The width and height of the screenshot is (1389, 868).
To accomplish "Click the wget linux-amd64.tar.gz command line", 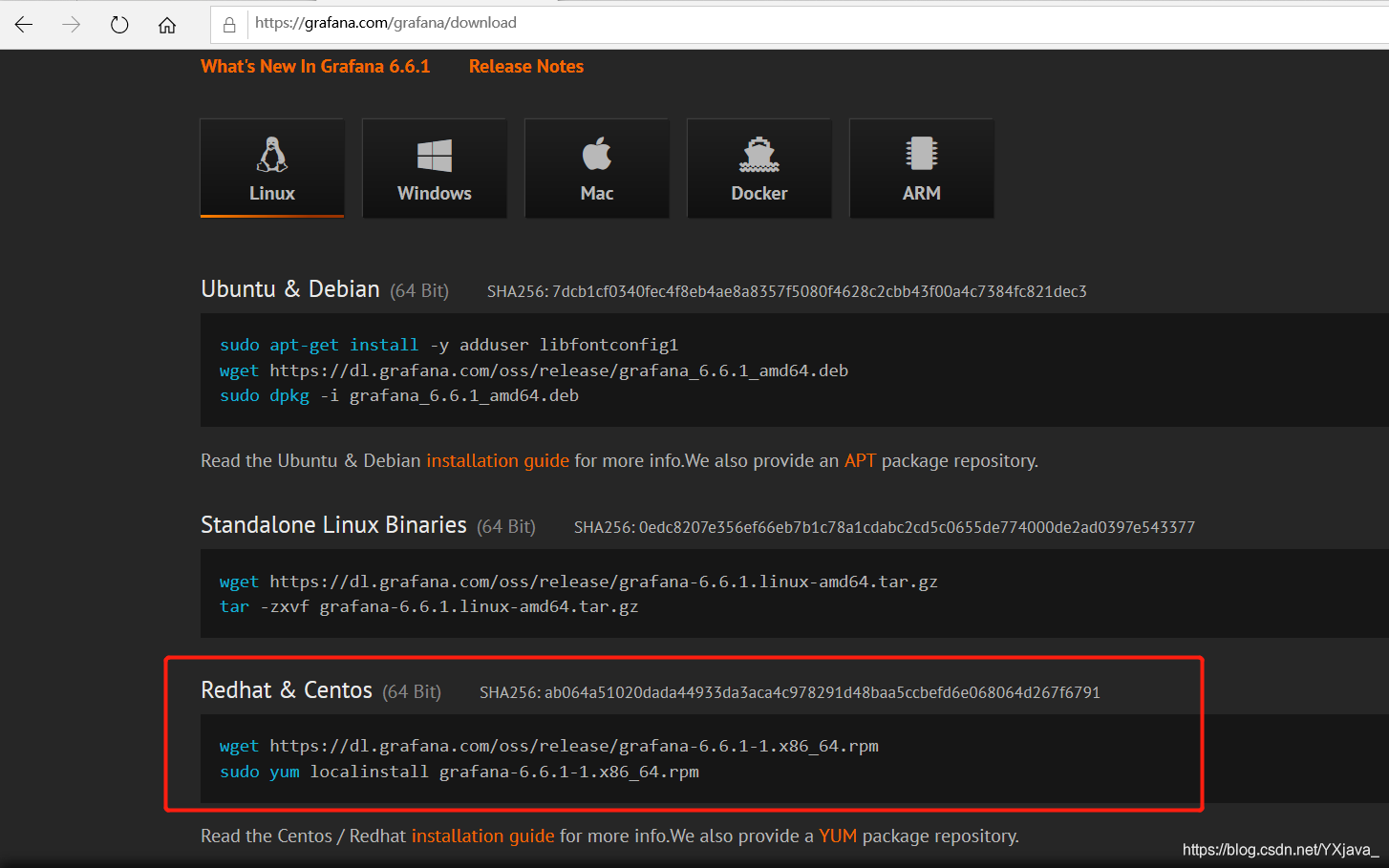I will pos(579,582).
